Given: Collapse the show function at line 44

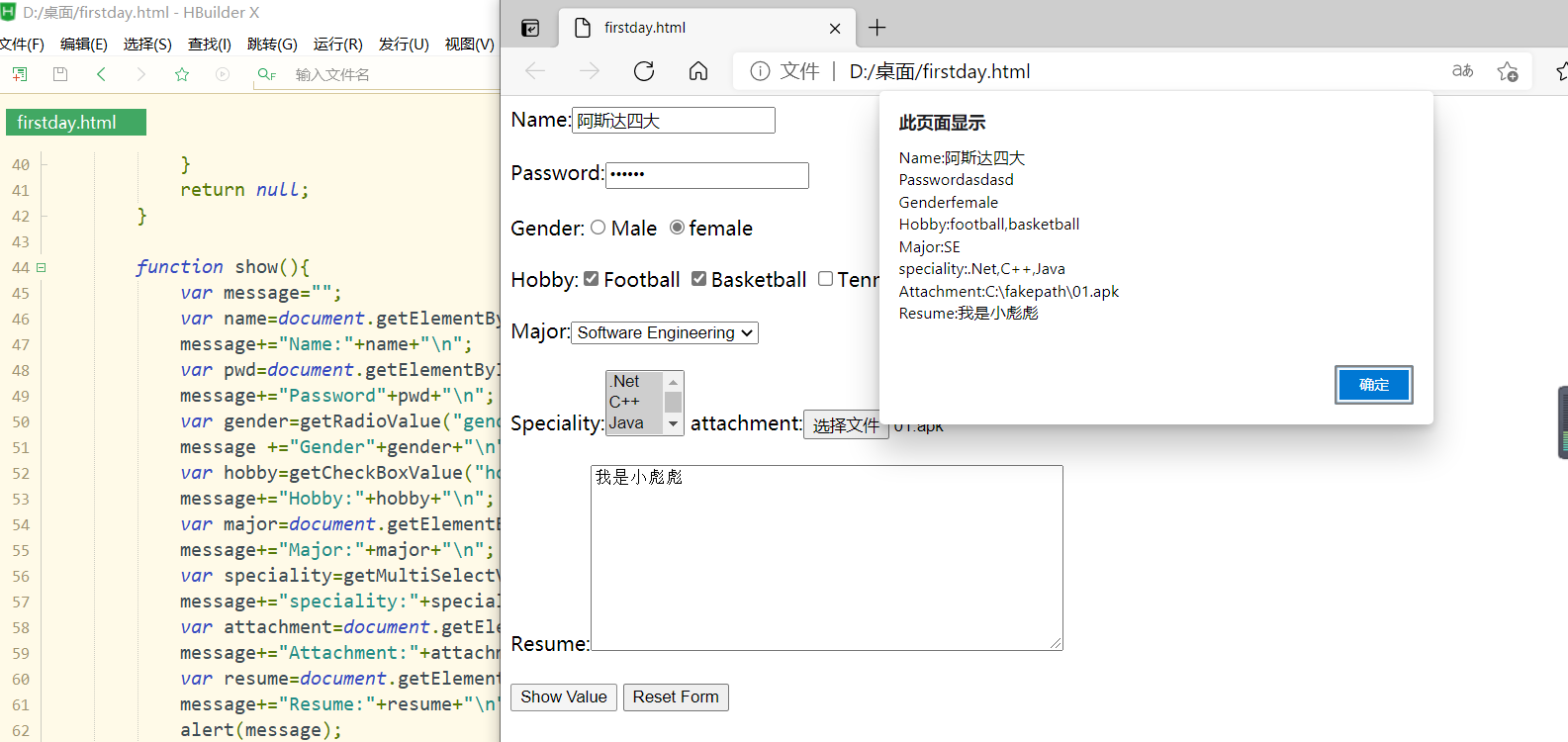Looking at the screenshot, I should [41, 267].
